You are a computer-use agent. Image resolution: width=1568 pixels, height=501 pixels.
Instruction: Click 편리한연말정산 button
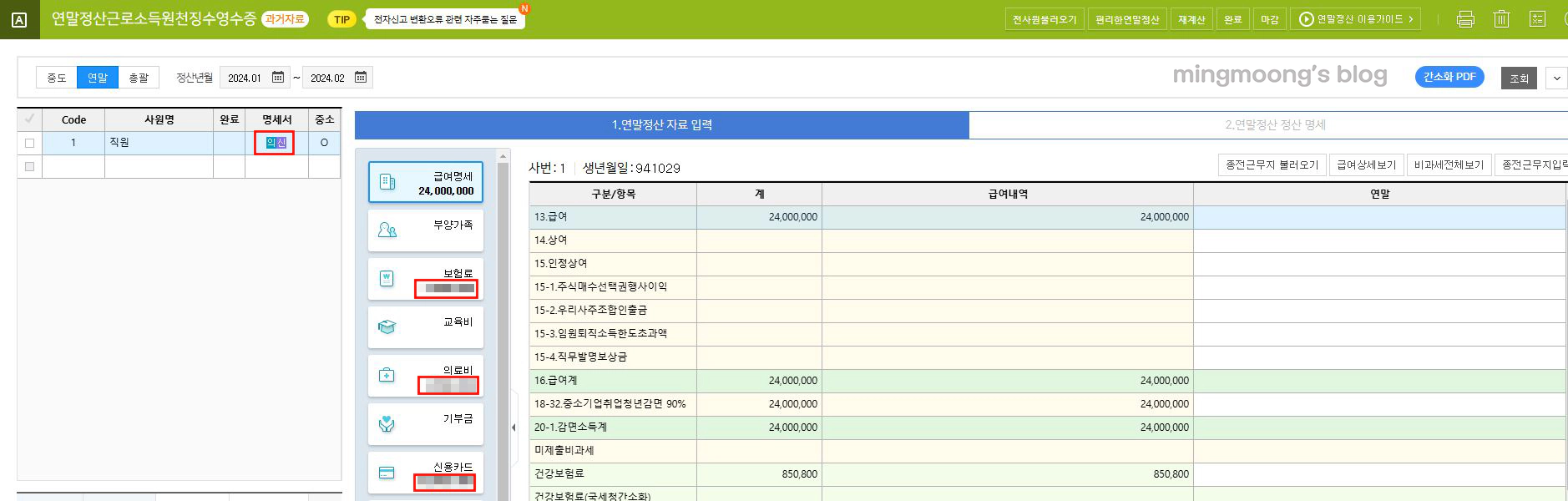1127,19
